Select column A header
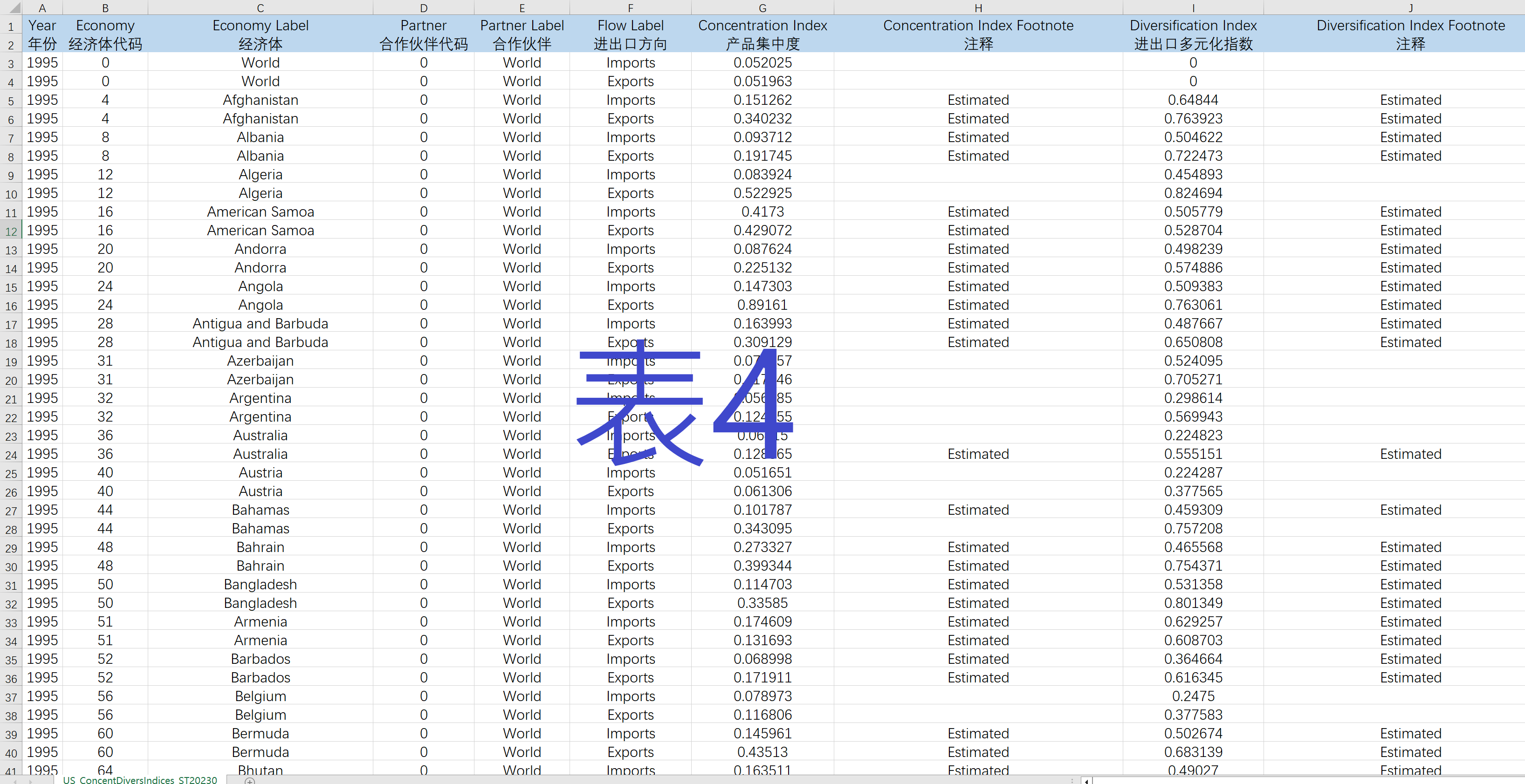Viewport: 1525px width, 784px height. 42,8
